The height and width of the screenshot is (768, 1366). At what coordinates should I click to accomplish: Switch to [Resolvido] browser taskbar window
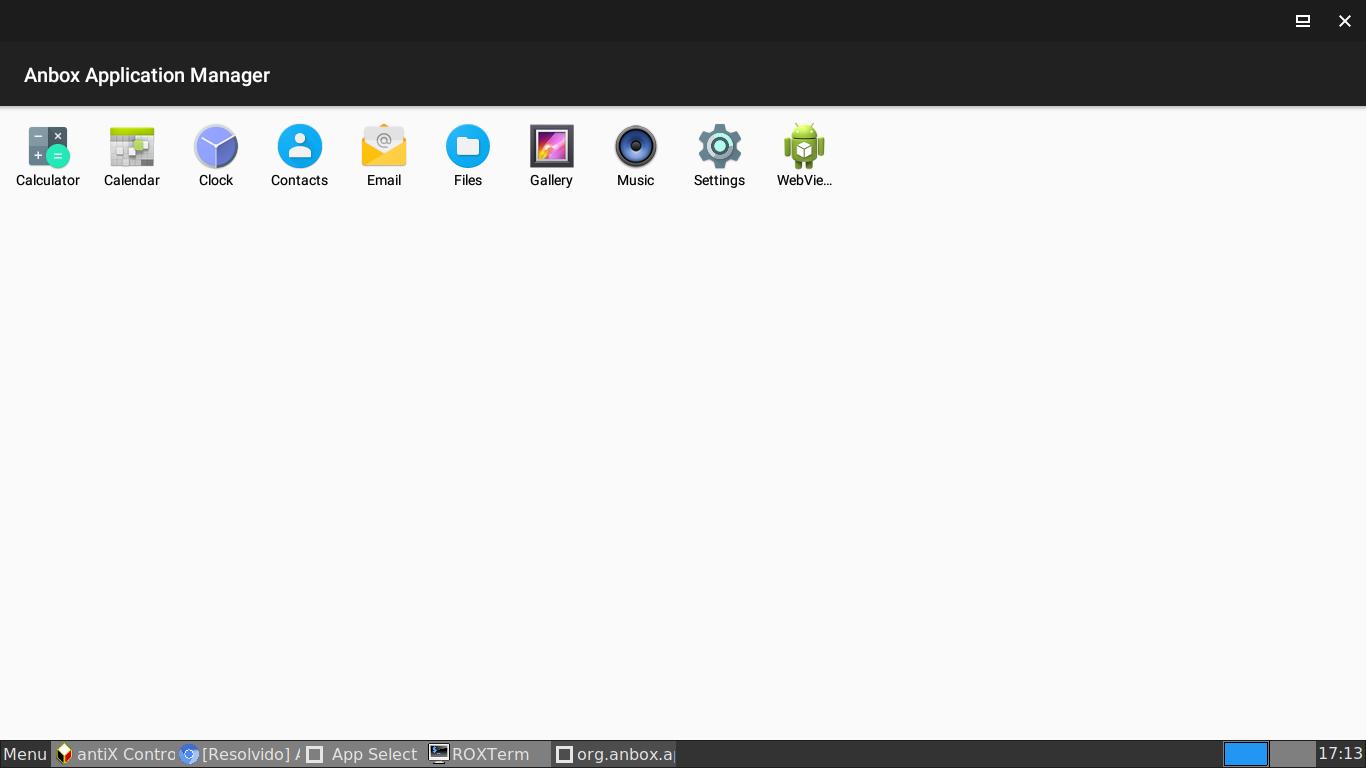point(239,754)
